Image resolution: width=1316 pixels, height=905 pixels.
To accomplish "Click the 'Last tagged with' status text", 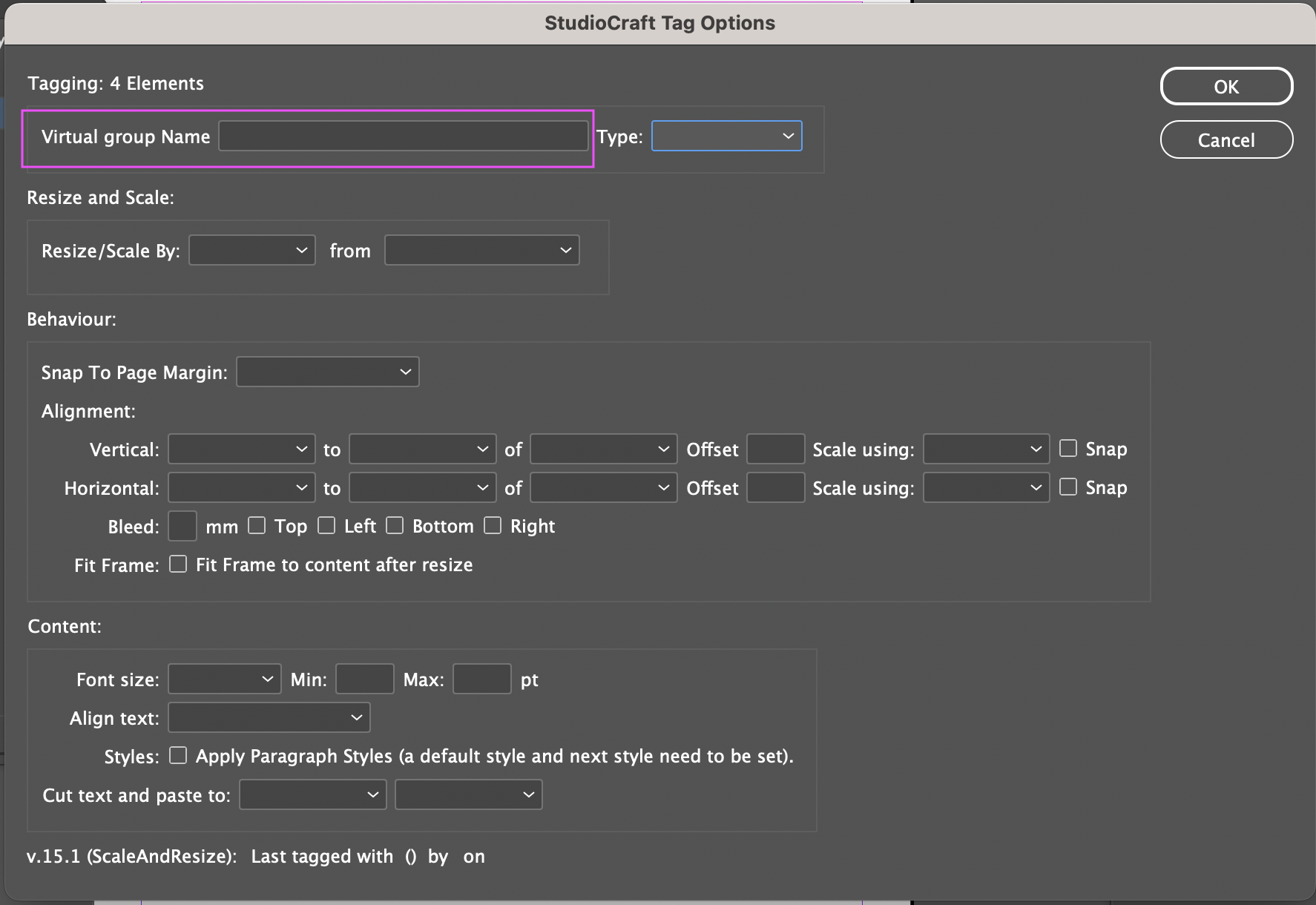I will (322, 856).
